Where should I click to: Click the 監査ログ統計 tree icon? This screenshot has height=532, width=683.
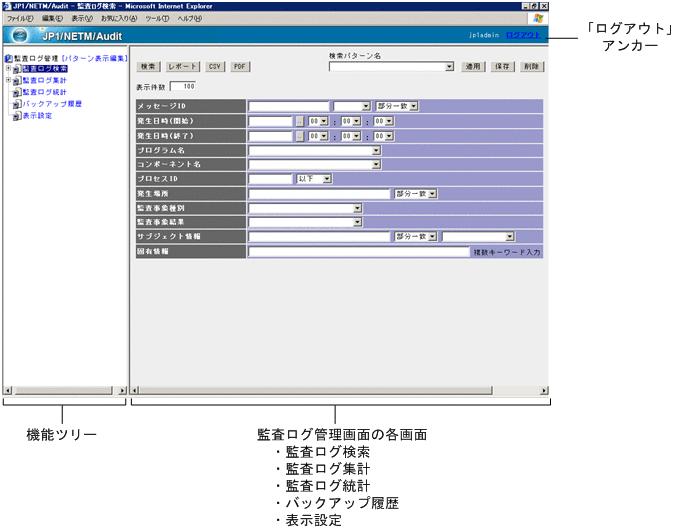click(16, 92)
